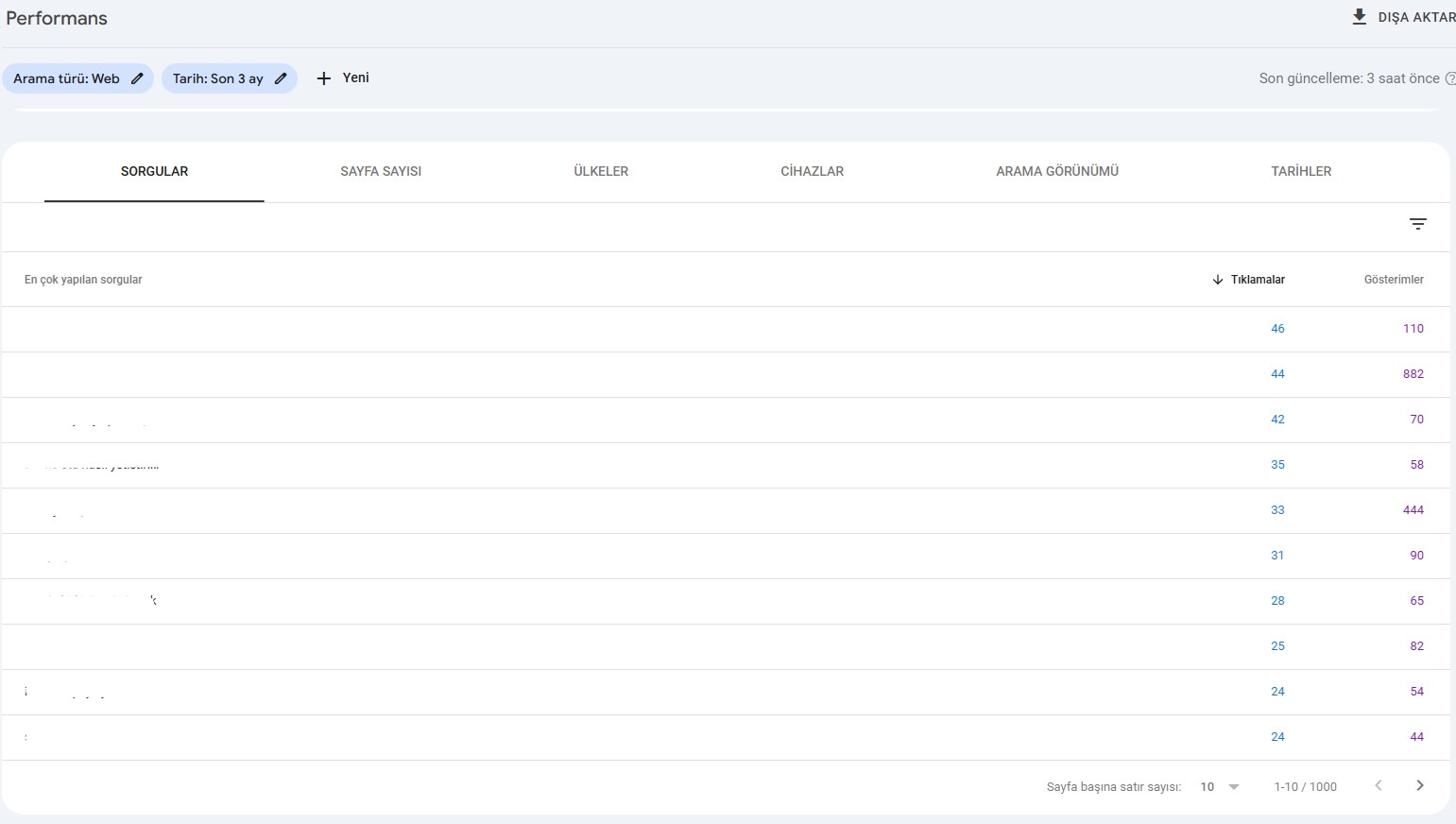
Task: Click the DIŞA AKTAR export button
Action: (x=1404, y=17)
